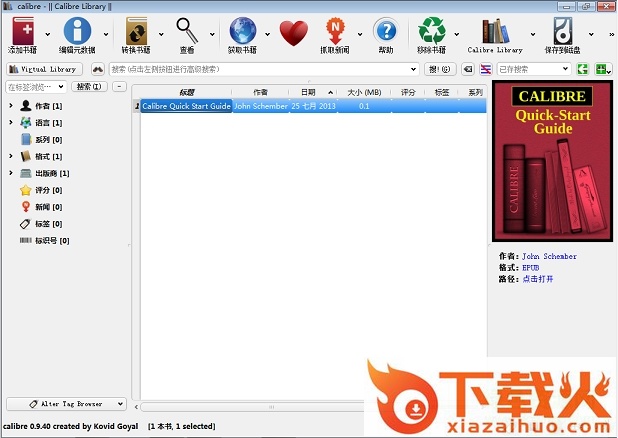The height and width of the screenshot is (438, 618).
Task: Select the Languages category item
Action: pos(41,123)
